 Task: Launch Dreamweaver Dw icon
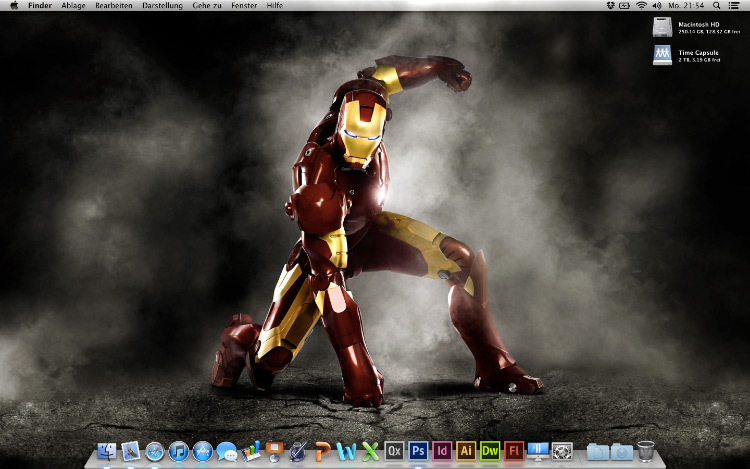pyautogui.click(x=490, y=451)
